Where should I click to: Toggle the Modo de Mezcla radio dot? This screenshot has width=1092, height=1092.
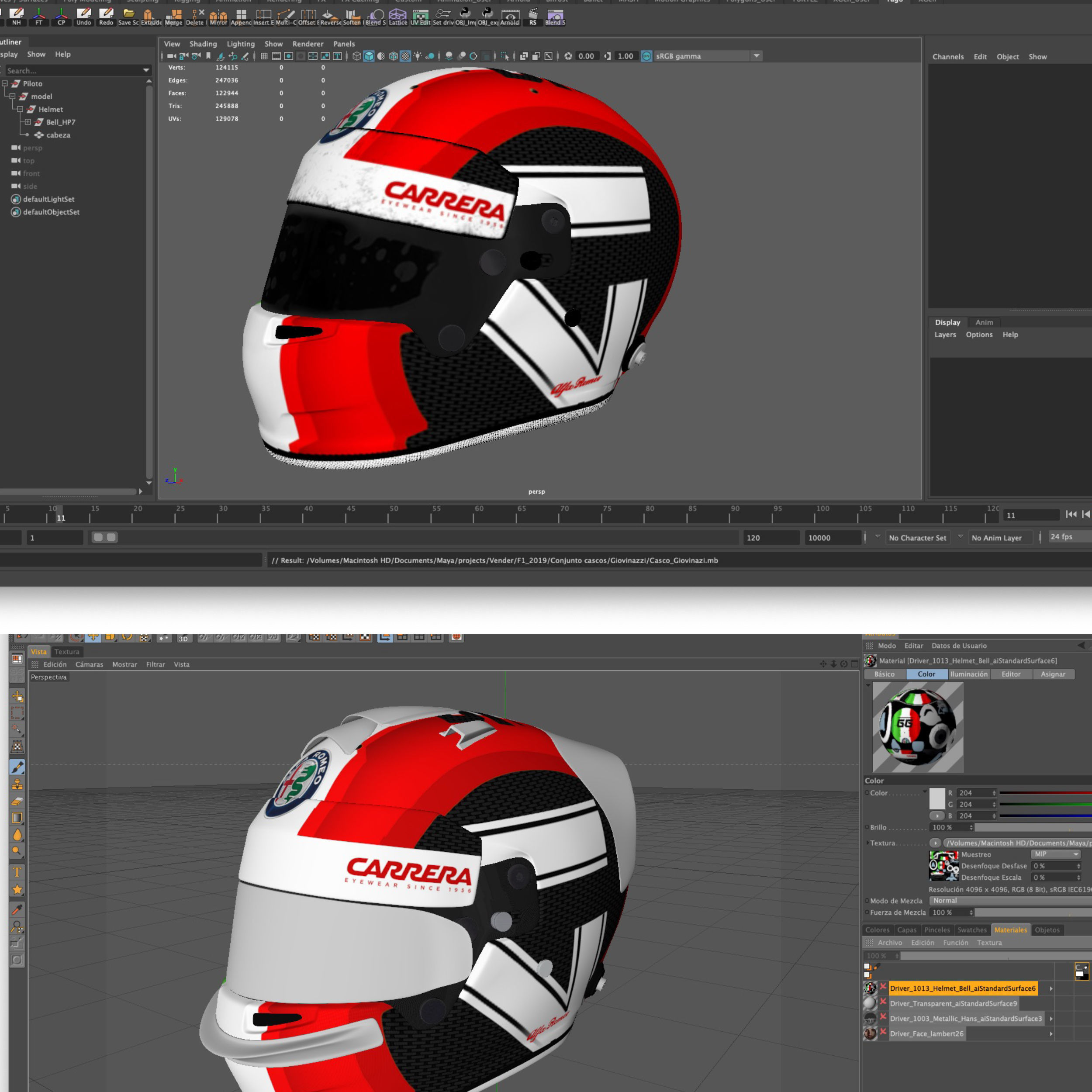867,901
